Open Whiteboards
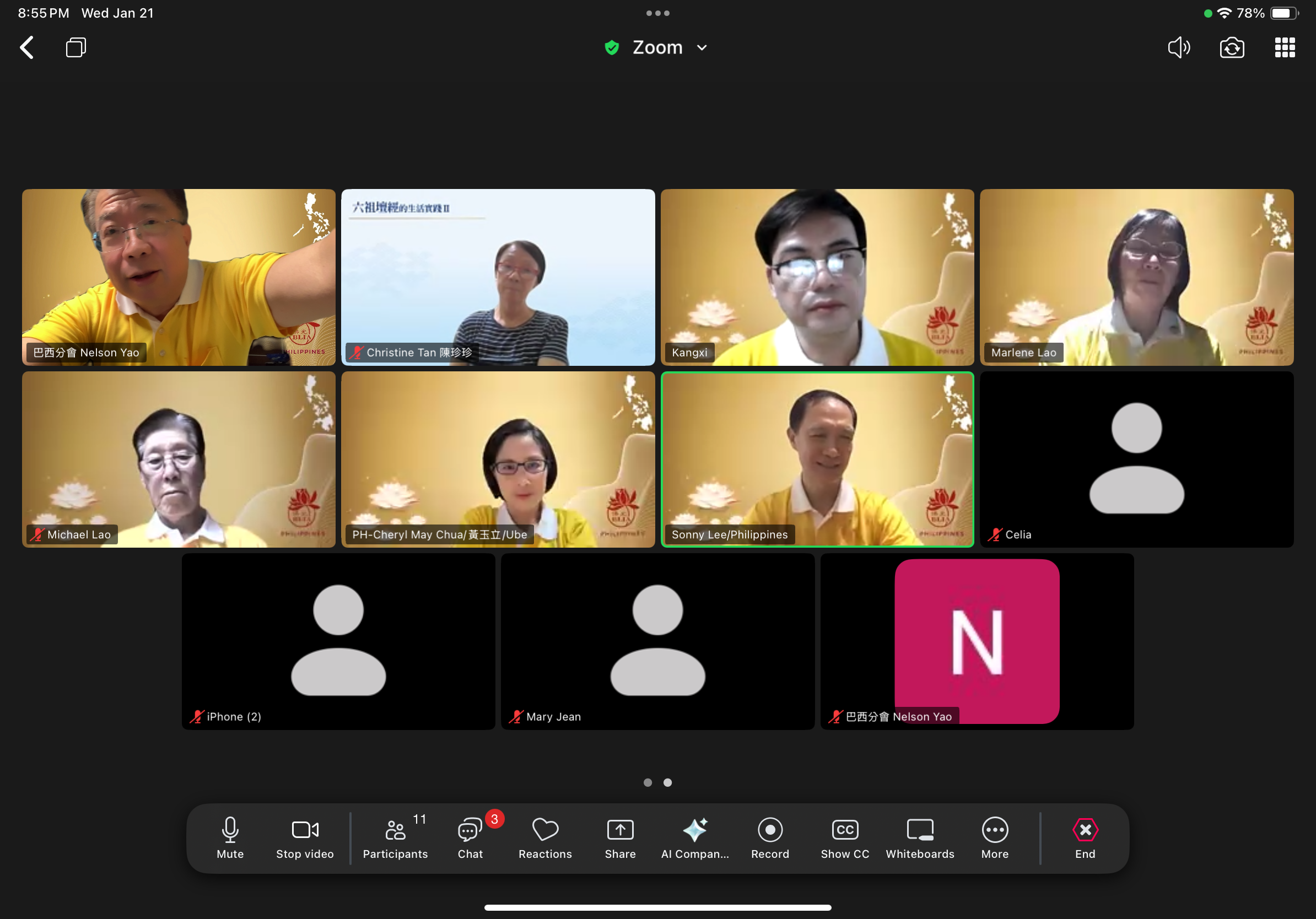This screenshot has width=1316, height=919. (919, 837)
